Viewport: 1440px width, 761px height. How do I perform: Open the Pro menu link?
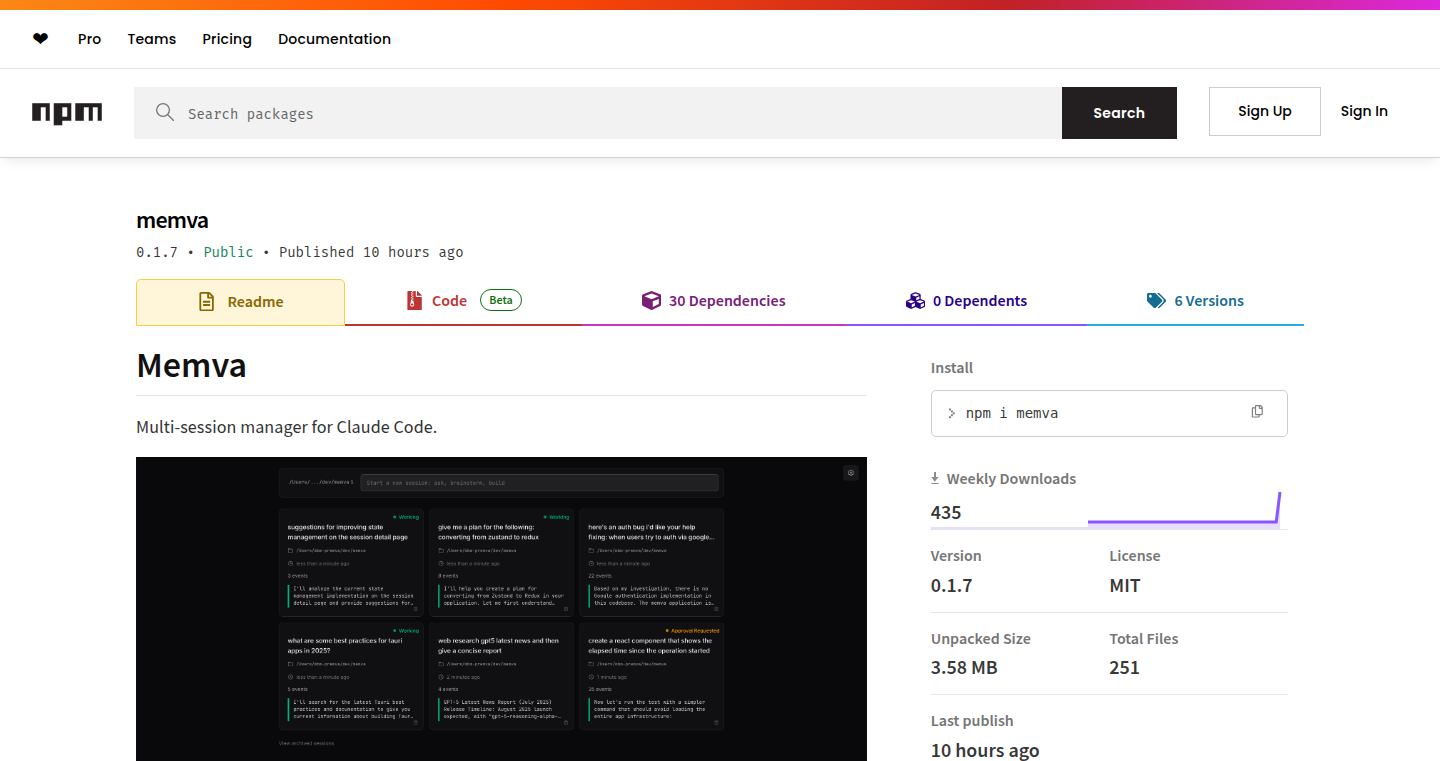[90, 39]
